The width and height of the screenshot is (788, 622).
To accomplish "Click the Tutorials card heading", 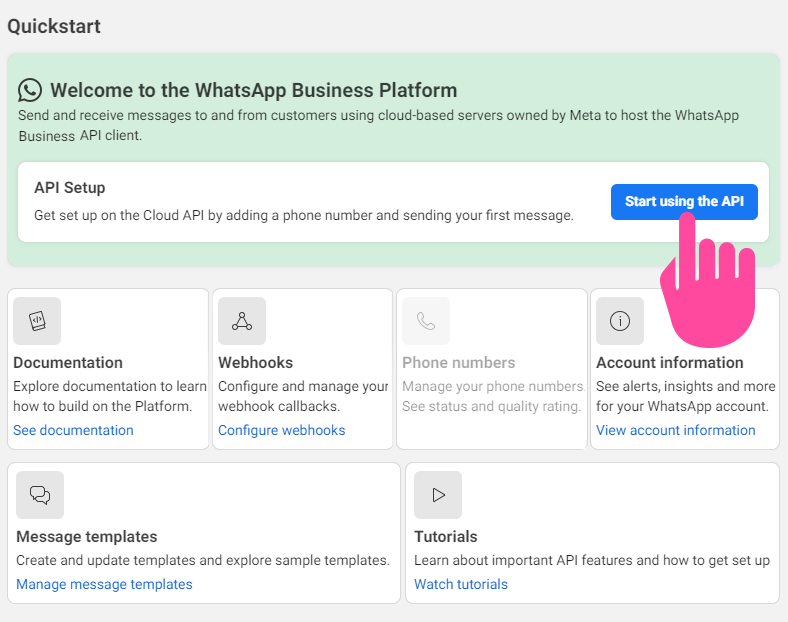I will point(446,537).
